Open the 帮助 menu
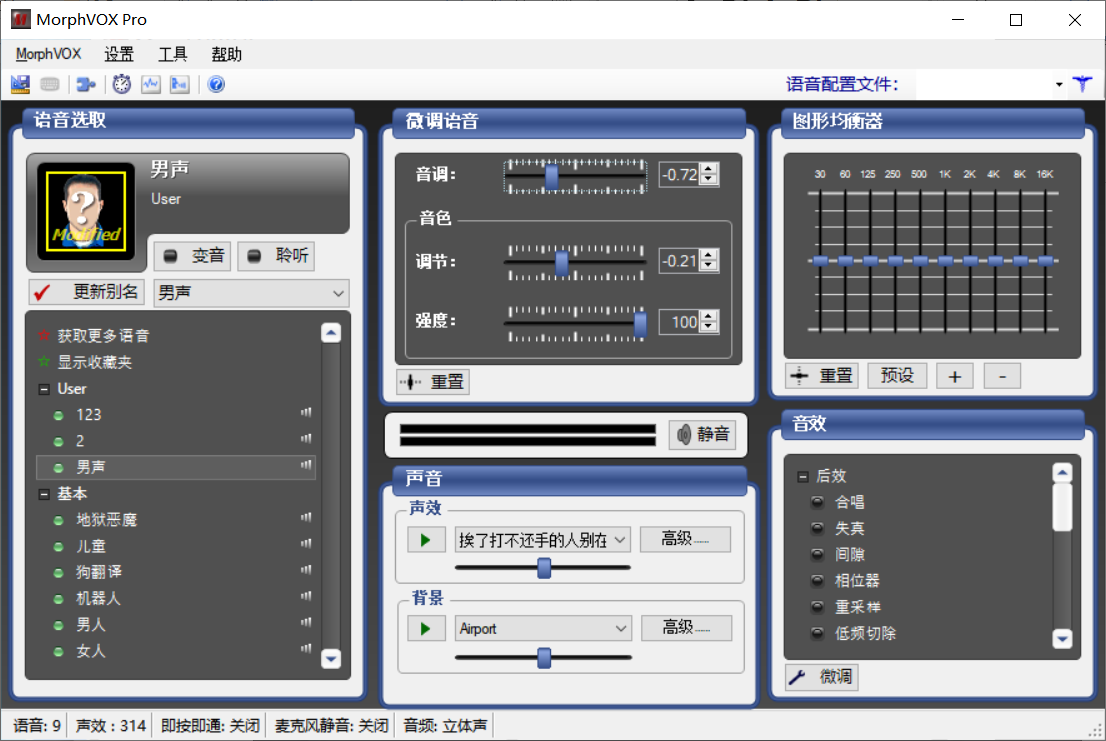The height and width of the screenshot is (741, 1106). [226, 54]
